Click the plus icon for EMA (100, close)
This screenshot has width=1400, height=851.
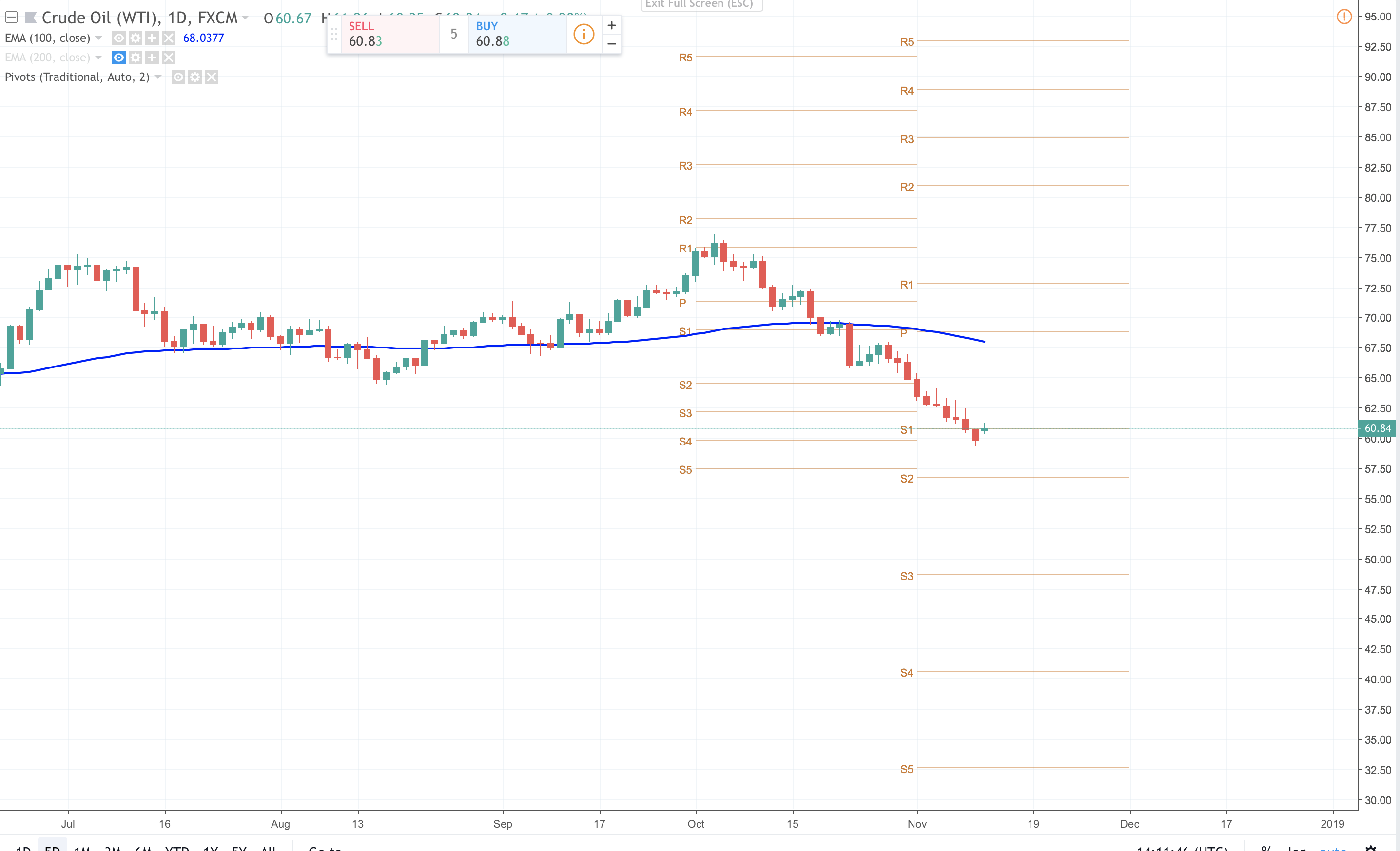pyautogui.click(x=152, y=38)
